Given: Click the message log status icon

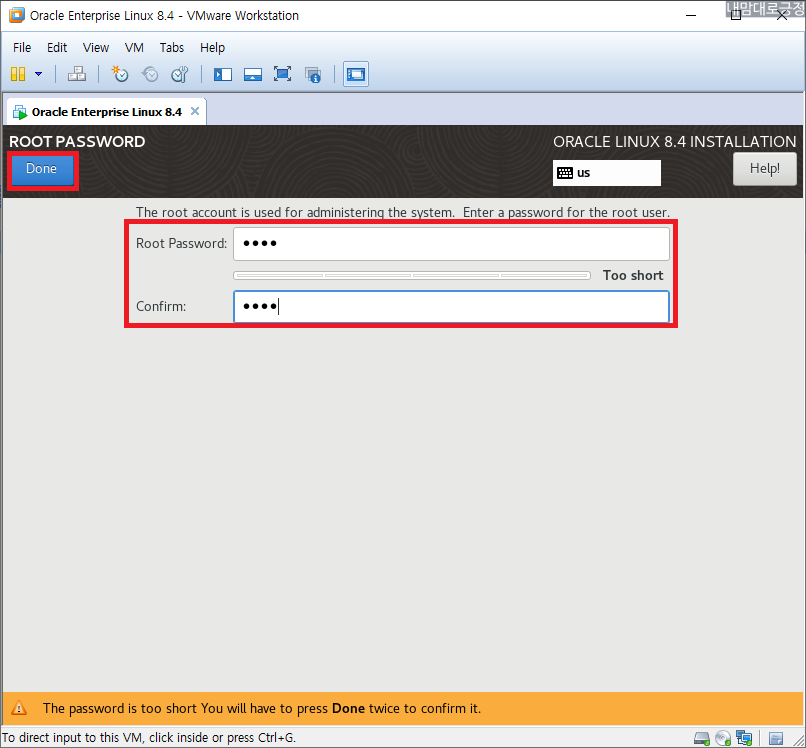Looking at the screenshot, I should (776, 738).
